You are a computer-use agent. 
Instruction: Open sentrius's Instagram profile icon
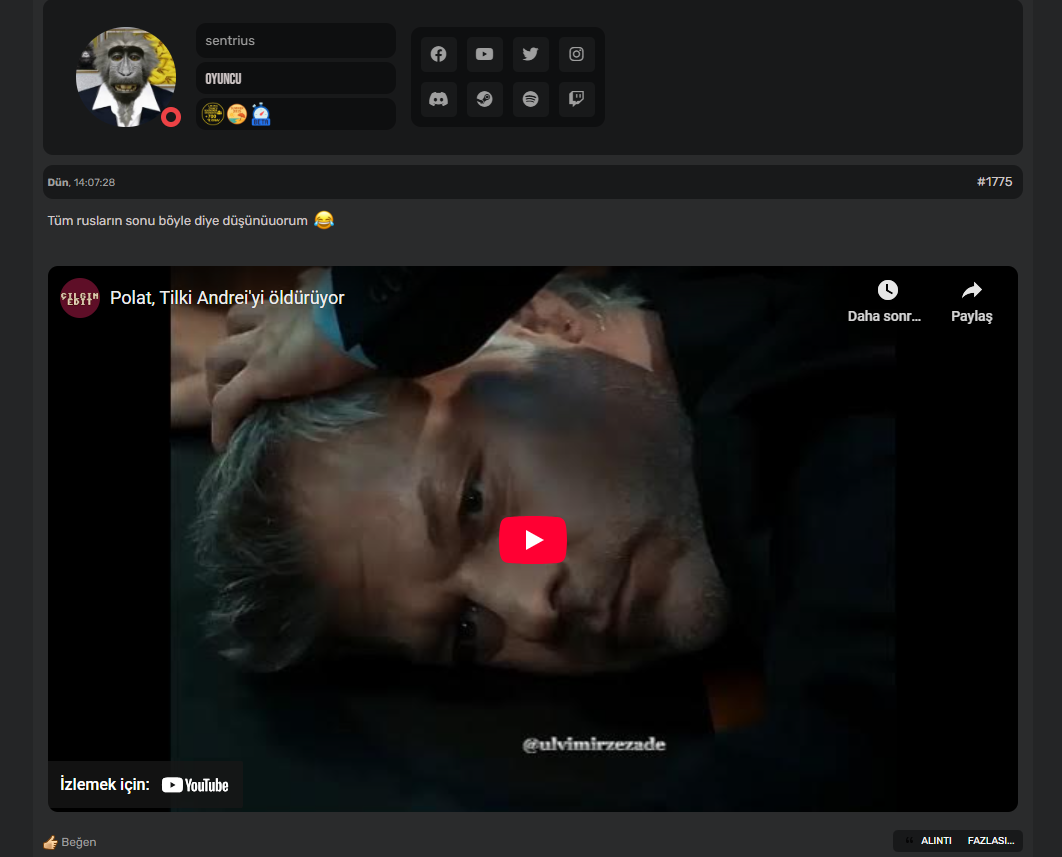[x=576, y=54]
